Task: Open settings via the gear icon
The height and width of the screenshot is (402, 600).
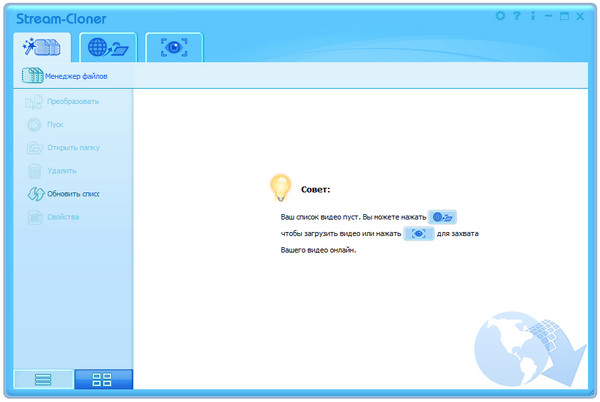Action: tap(500, 16)
